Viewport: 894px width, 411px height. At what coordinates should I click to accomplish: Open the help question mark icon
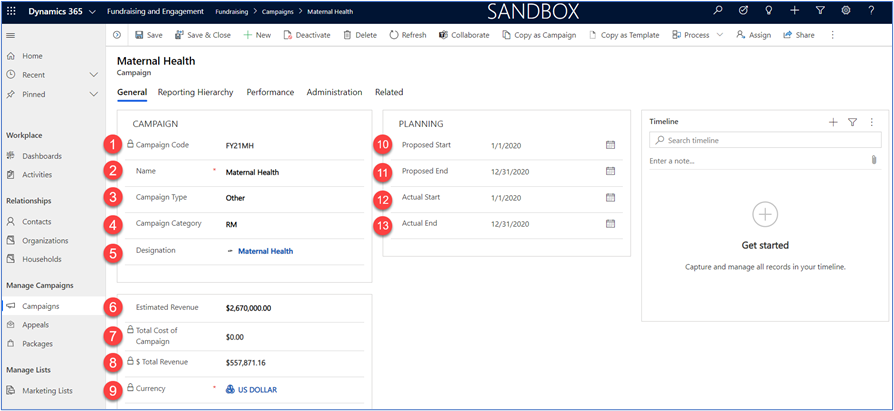click(x=871, y=10)
